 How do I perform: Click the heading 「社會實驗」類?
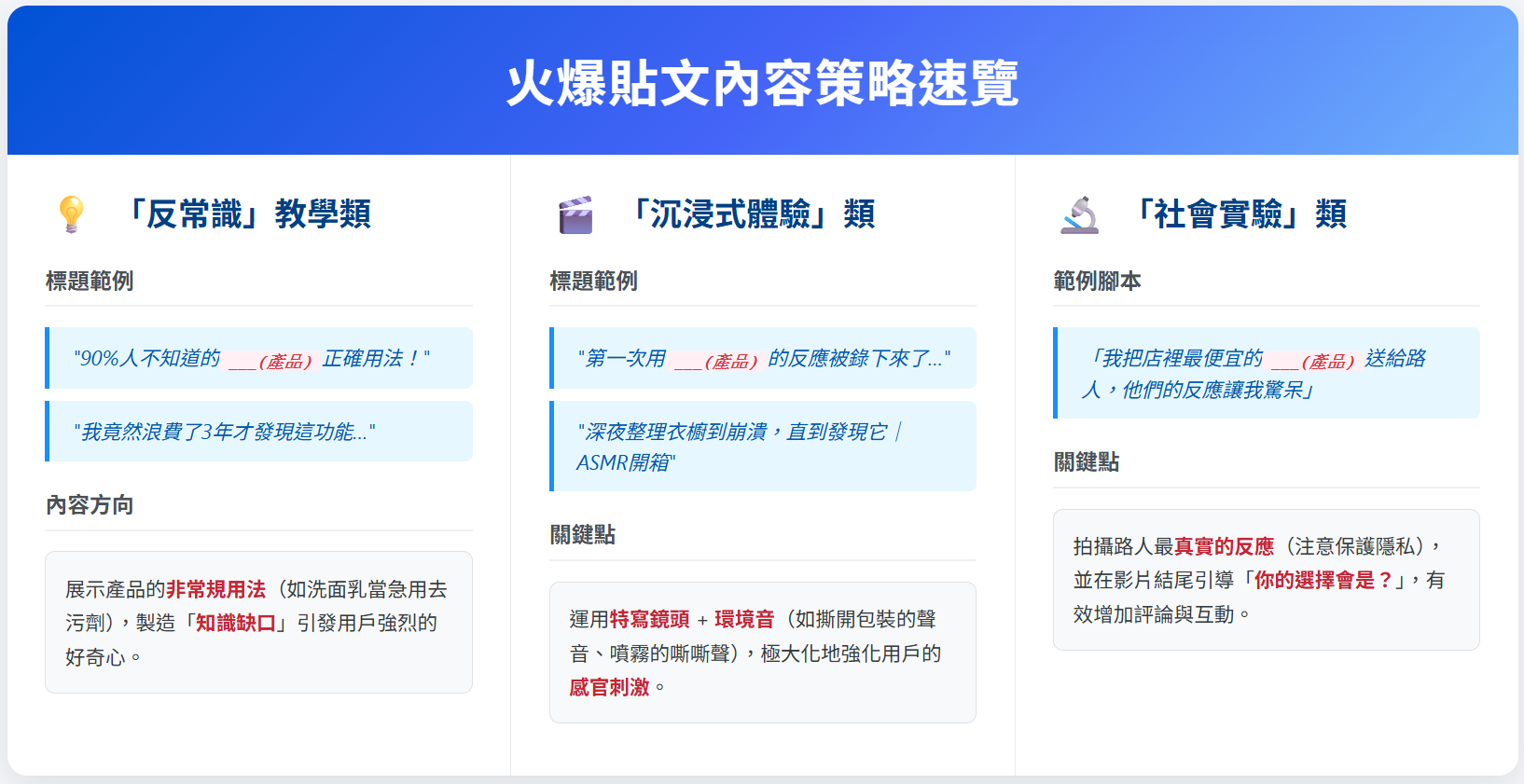pos(1235,214)
